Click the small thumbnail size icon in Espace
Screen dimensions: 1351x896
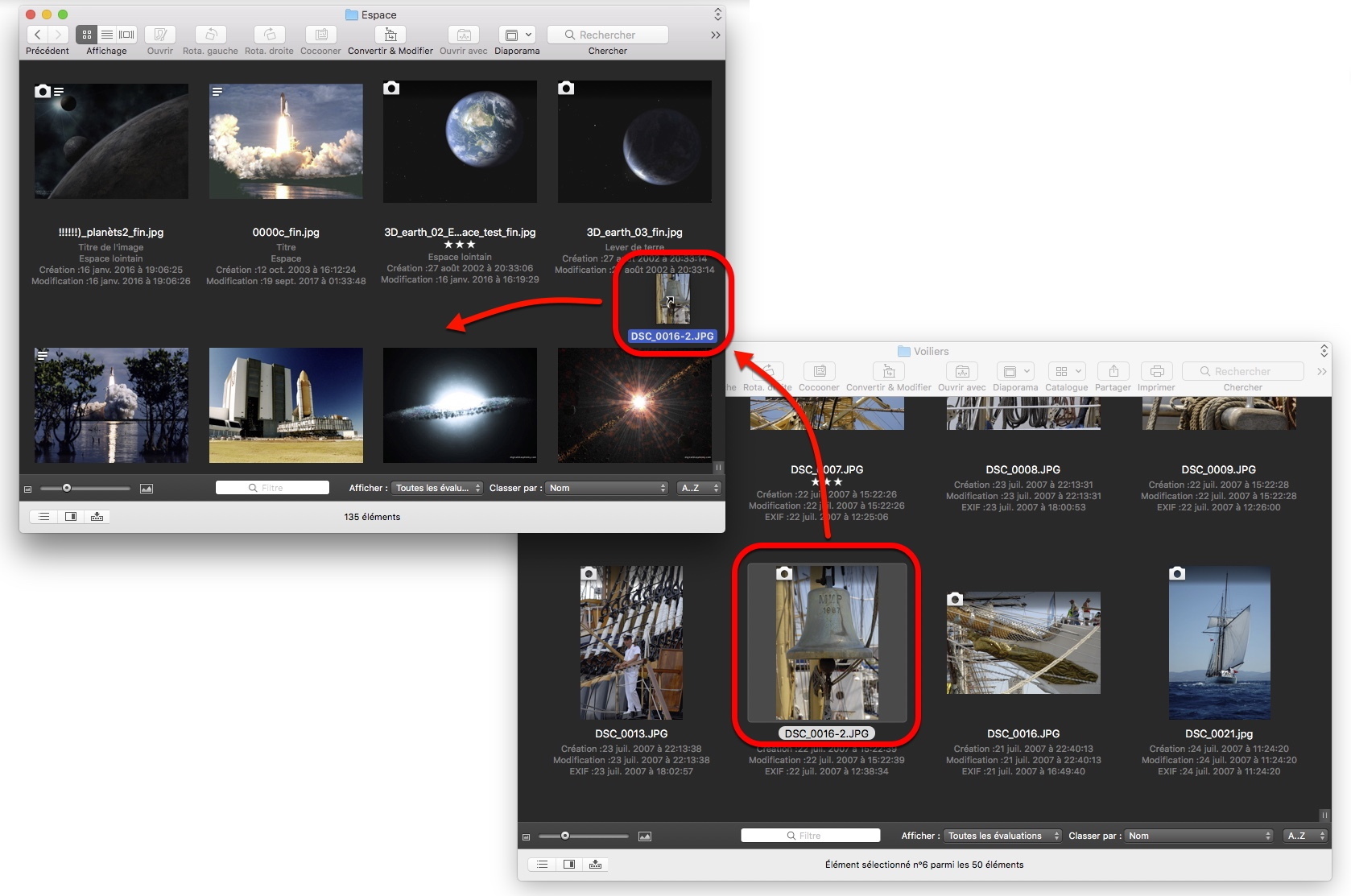[x=28, y=489]
